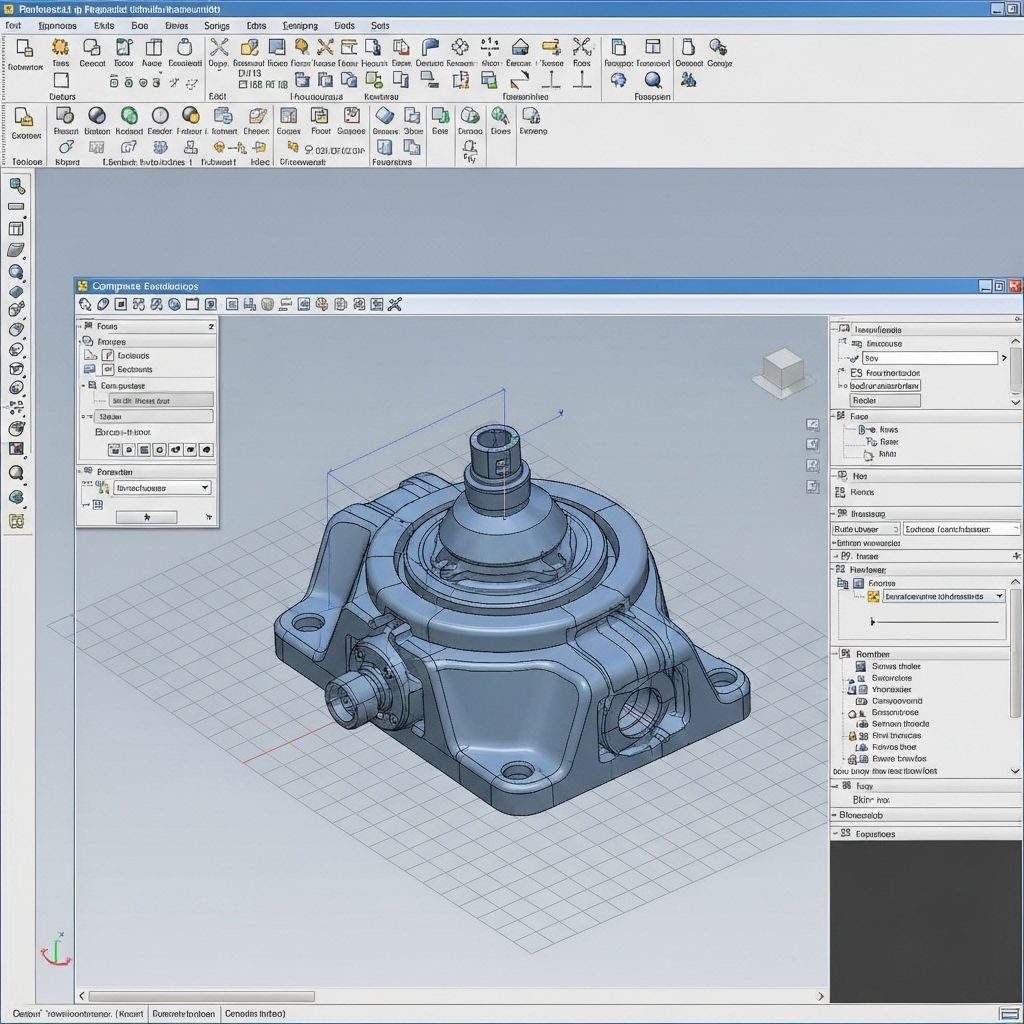Click the star button in left panel
1024x1024 pixels.
coord(146,517)
